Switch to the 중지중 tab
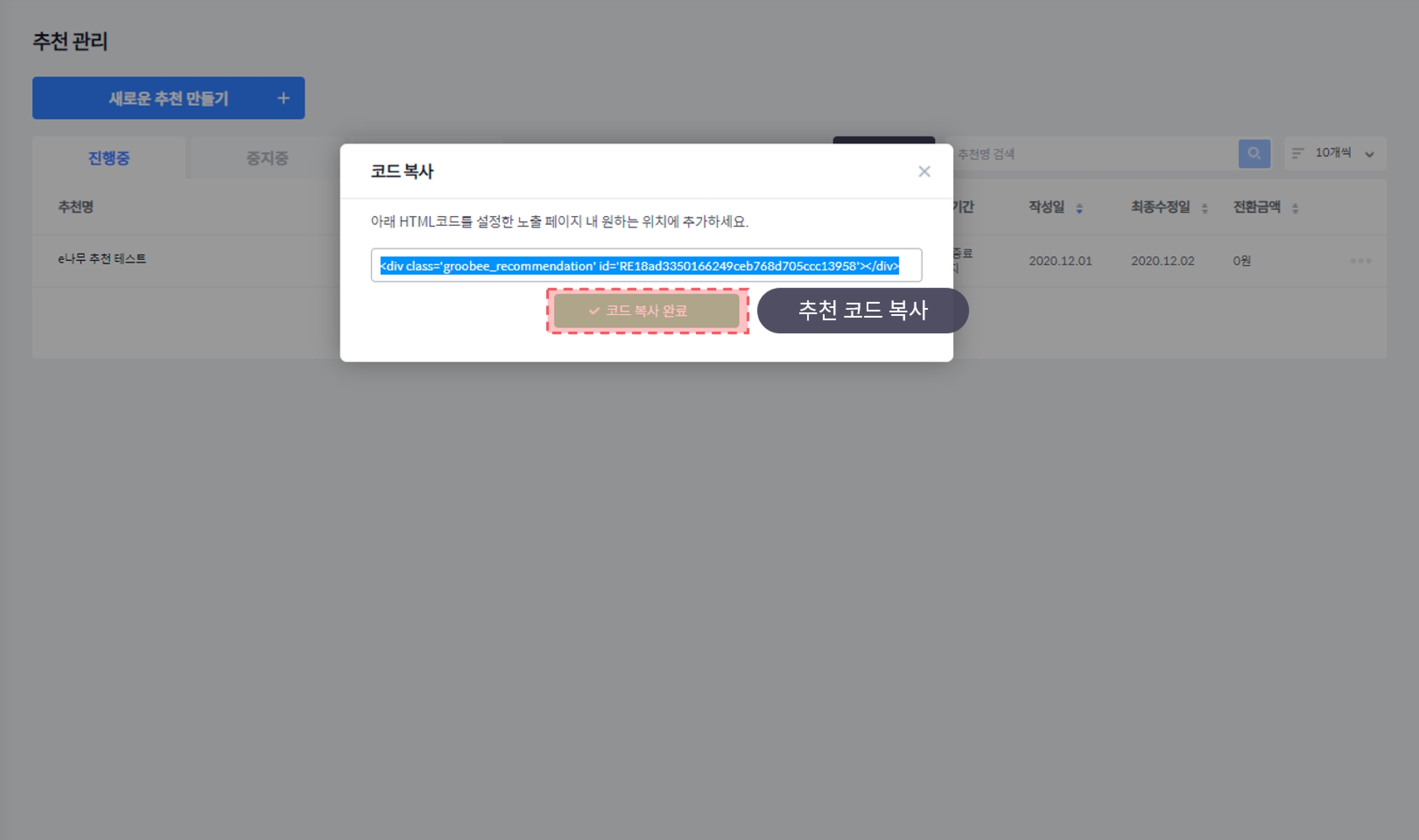Viewport: 1419px width, 840px height. [x=267, y=158]
